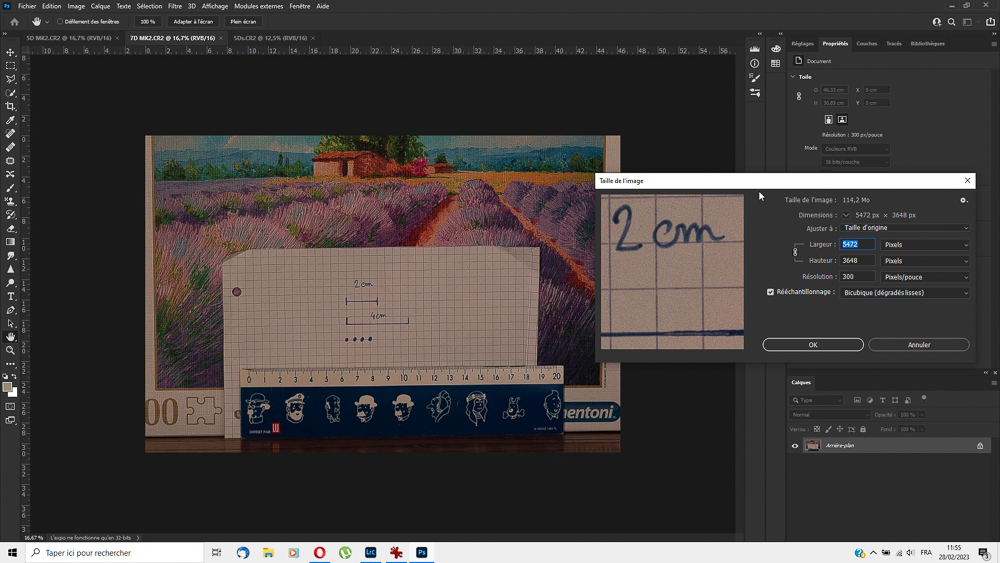Select the Zoom tool in toolbar

[x=10, y=350]
